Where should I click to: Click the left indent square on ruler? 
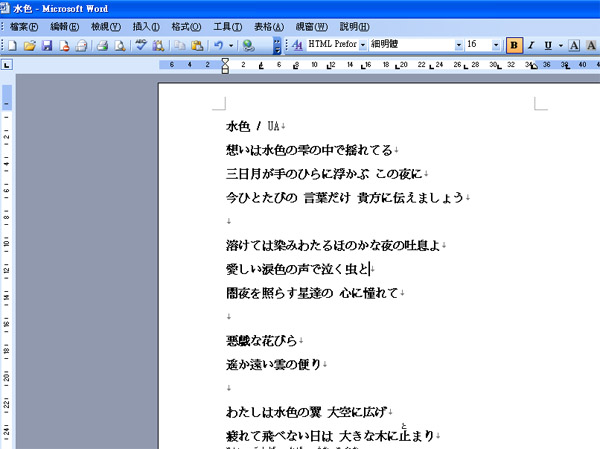coord(225,71)
